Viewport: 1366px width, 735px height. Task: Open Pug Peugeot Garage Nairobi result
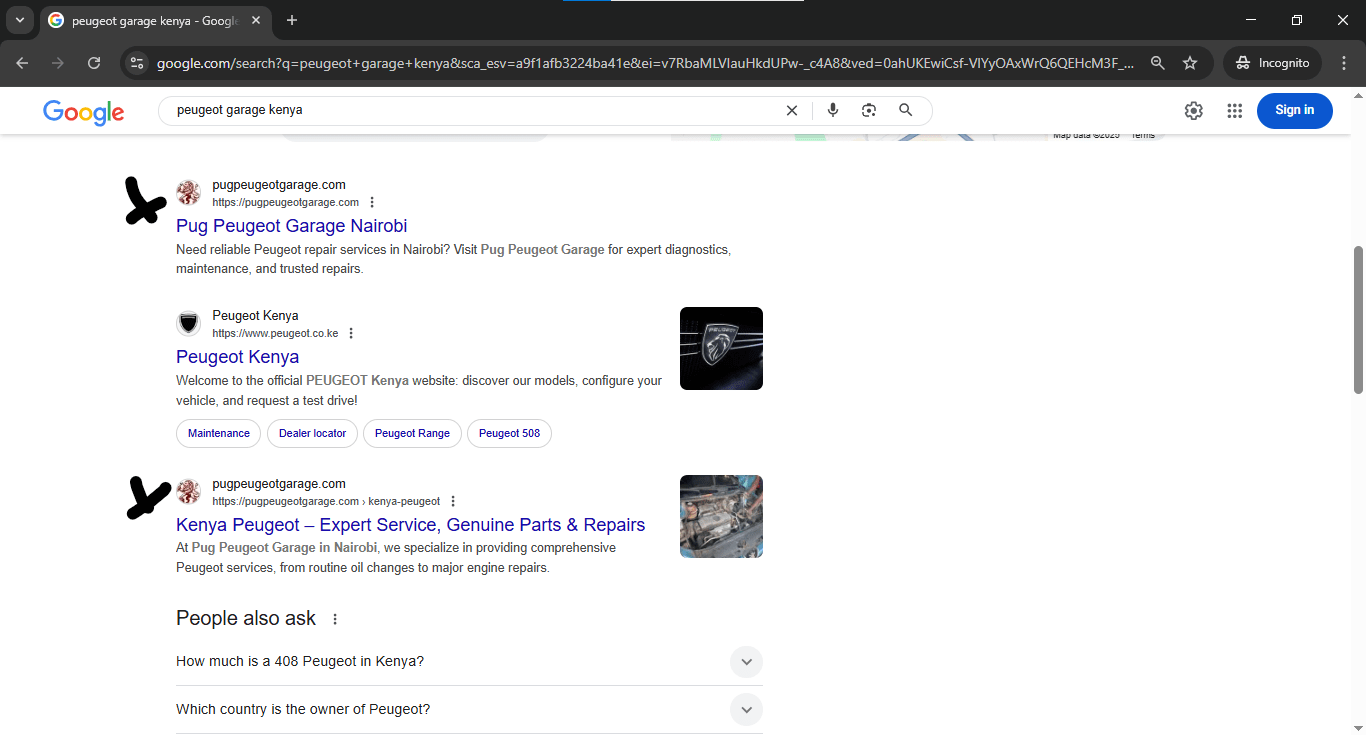point(292,226)
